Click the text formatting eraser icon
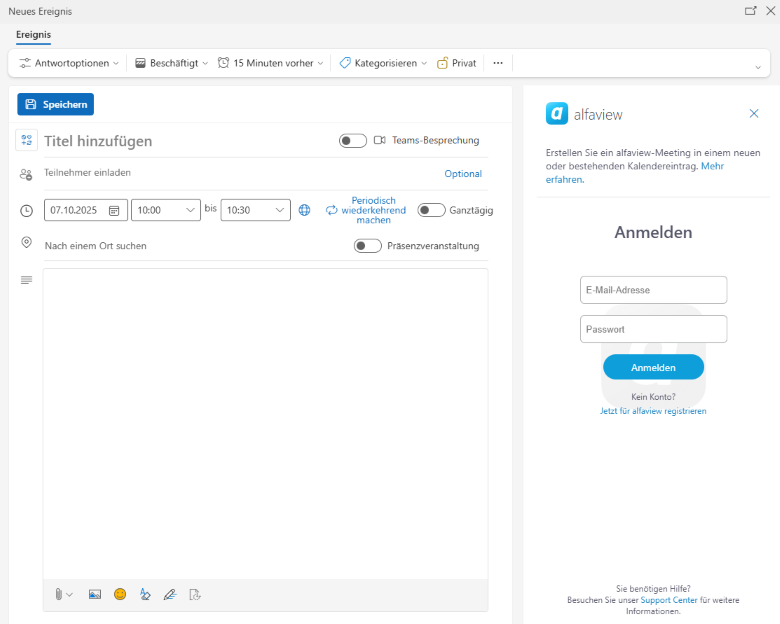 point(145,594)
